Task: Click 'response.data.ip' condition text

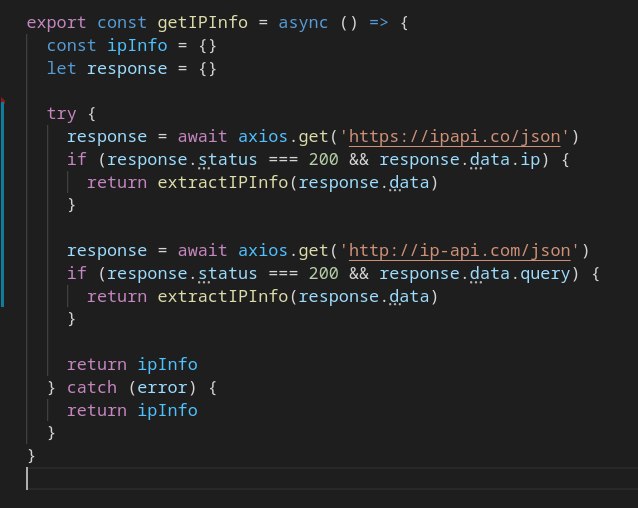Action: (x=460, y=159)
